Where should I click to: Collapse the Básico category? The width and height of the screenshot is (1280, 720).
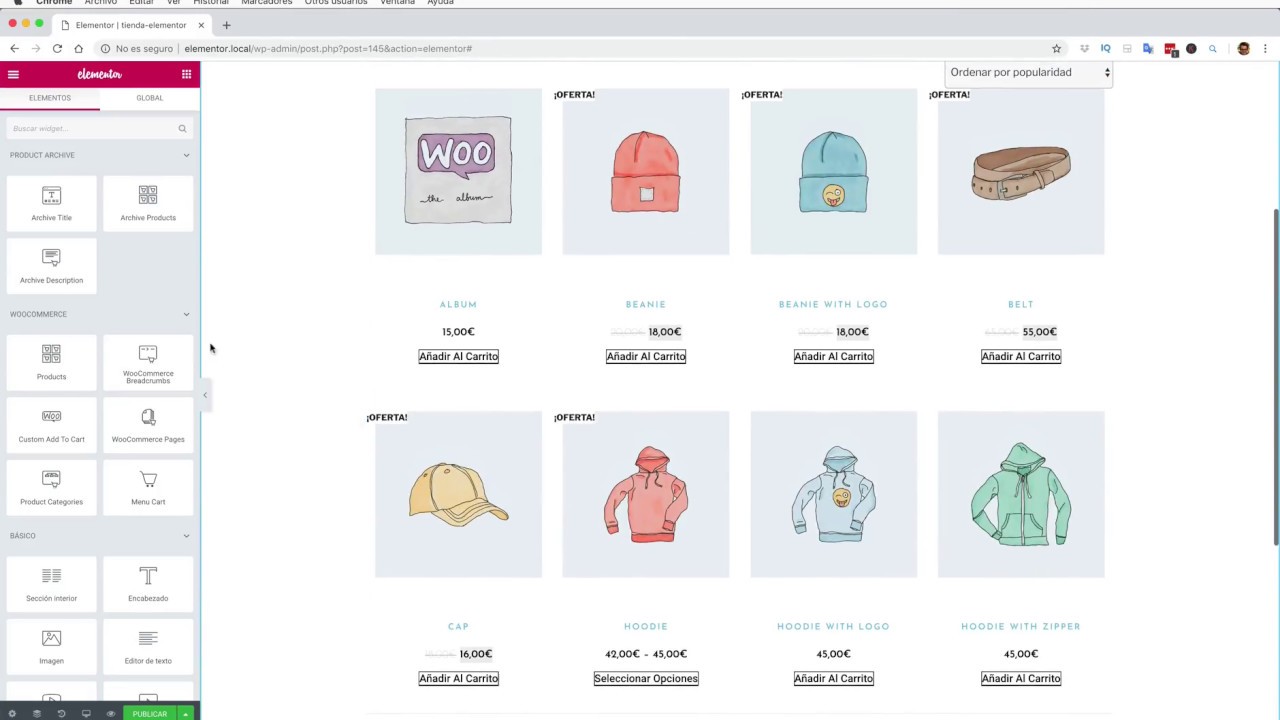[x=186, y=536]
